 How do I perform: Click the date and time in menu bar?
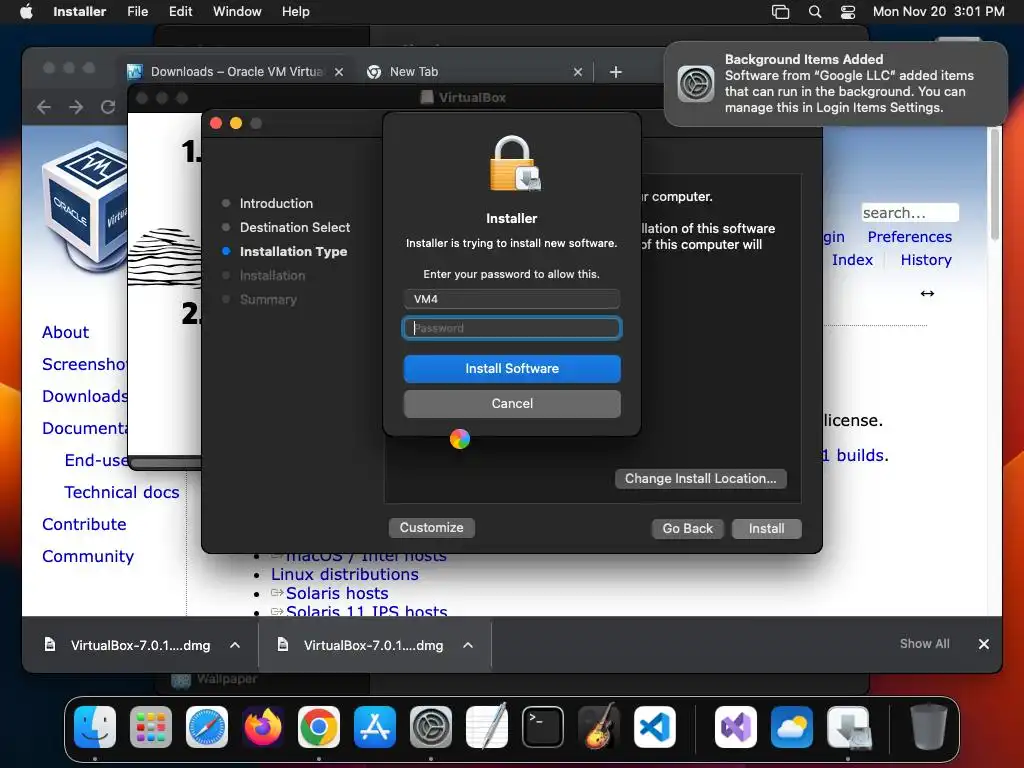point(938,12)
